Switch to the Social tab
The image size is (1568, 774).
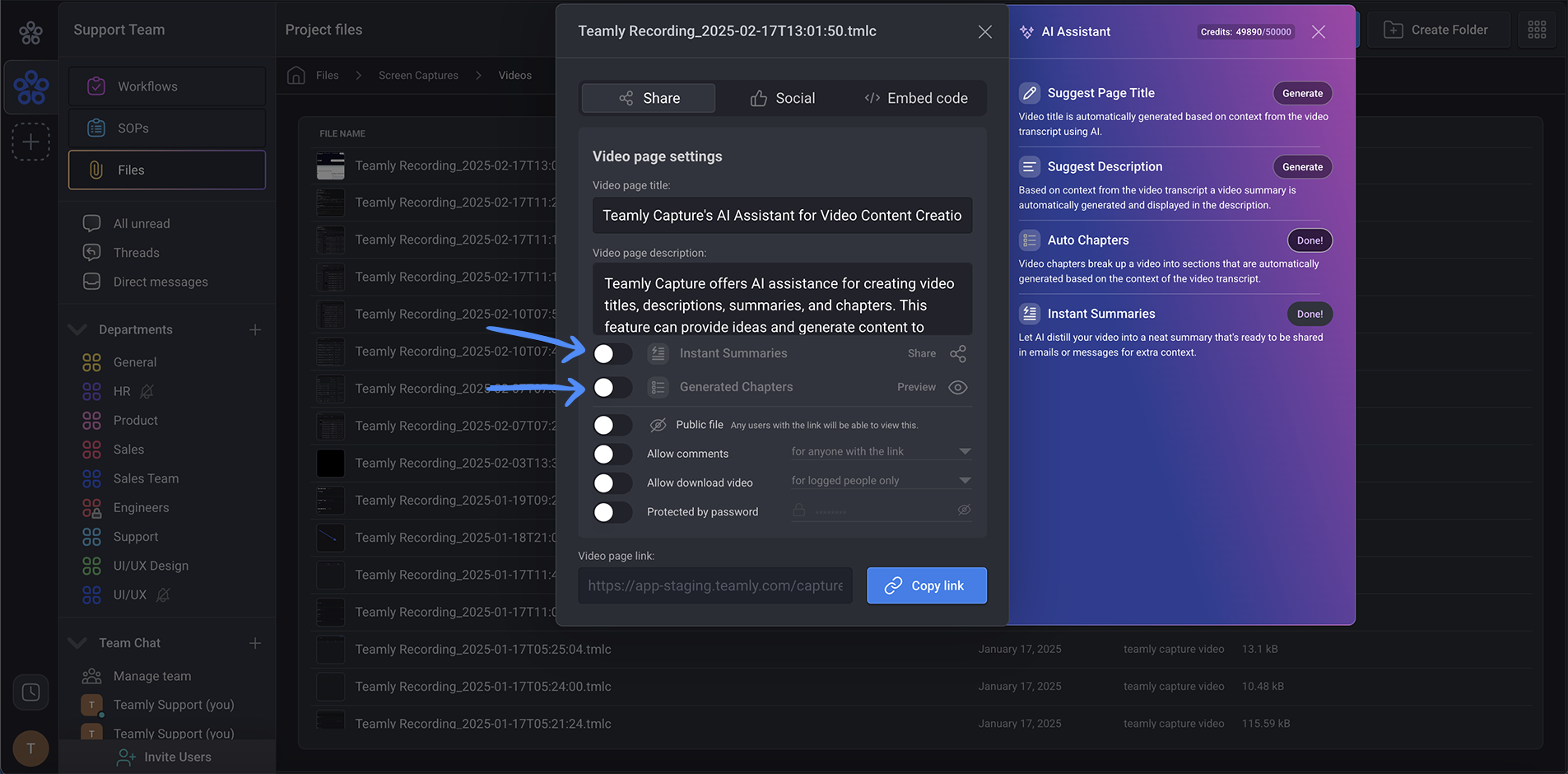[782, 98]
